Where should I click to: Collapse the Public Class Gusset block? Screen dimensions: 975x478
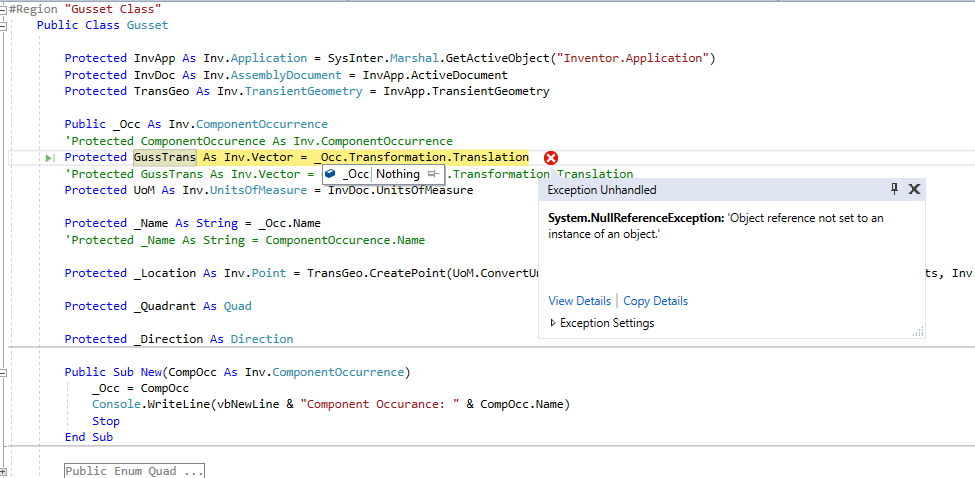pos(4,26)
